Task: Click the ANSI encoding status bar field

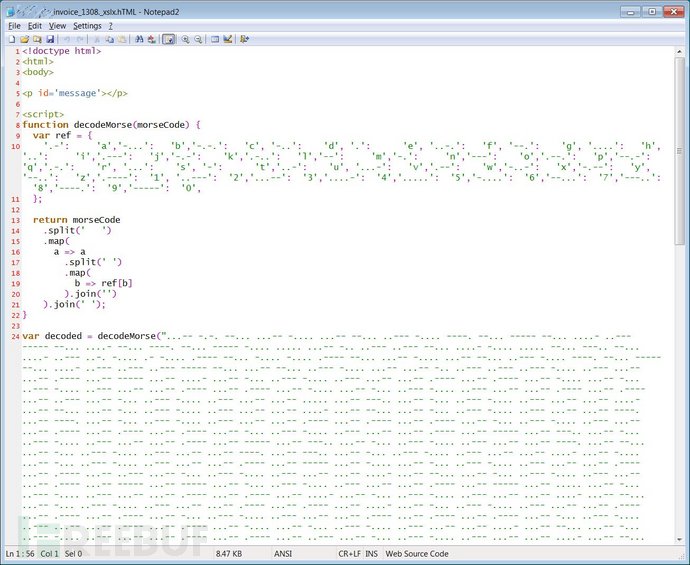Action: coord(283,553)
